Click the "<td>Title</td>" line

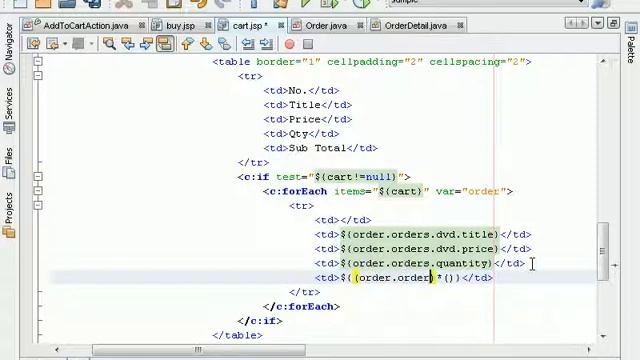pyautogui.click(x=308, y=105)
